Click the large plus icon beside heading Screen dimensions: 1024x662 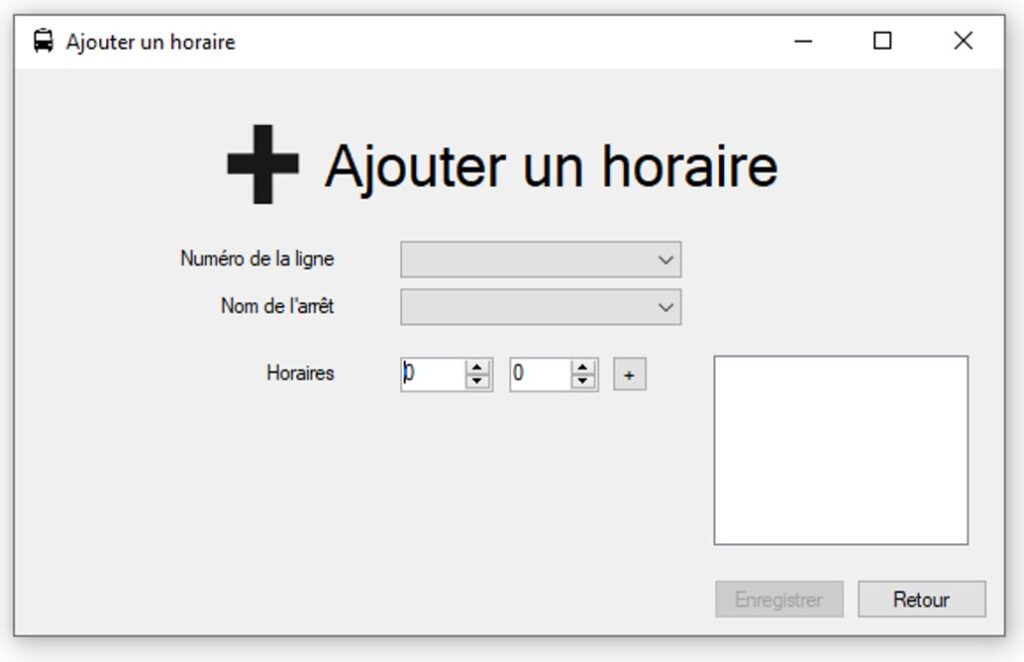point(263,165)
